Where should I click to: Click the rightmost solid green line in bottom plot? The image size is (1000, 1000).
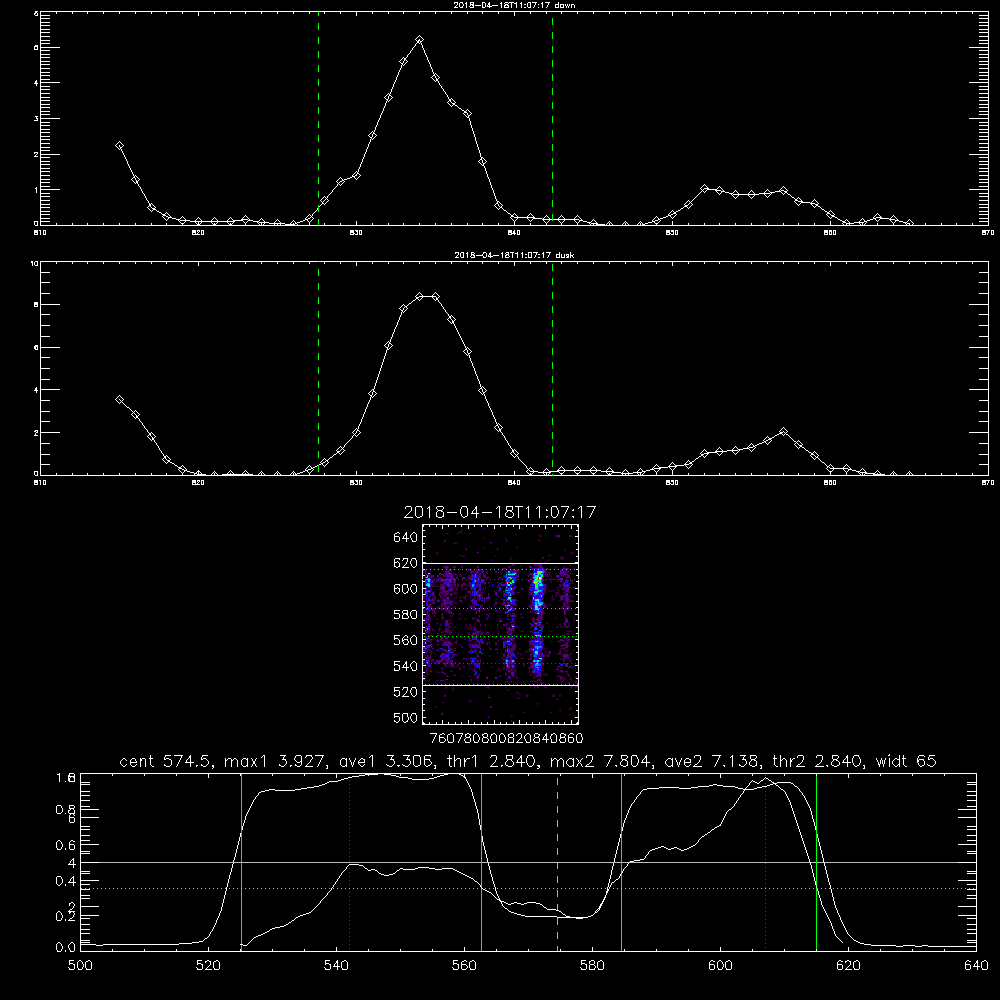816,862
